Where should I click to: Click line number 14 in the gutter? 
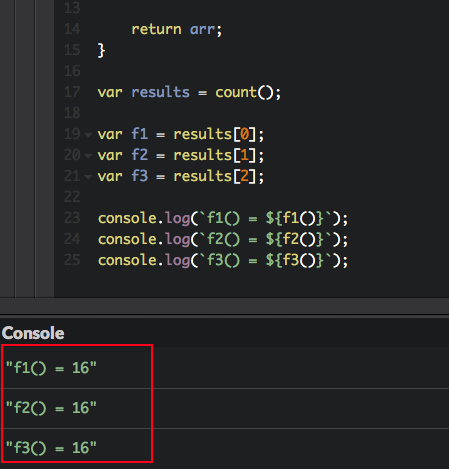[x=72, y=29]
